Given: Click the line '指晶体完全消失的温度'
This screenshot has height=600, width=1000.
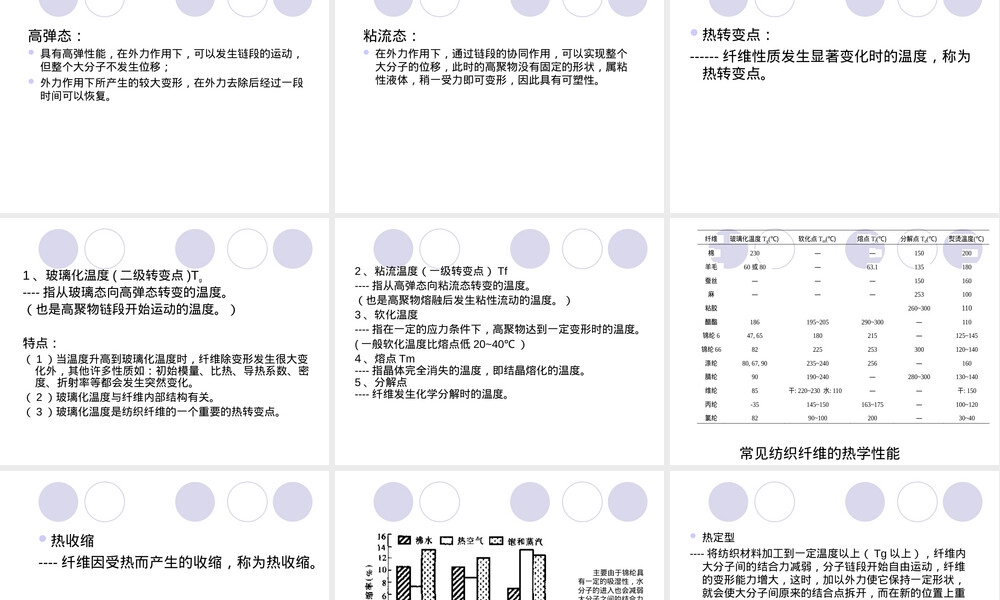Looking at the screenshot, I should coord(470,370).
